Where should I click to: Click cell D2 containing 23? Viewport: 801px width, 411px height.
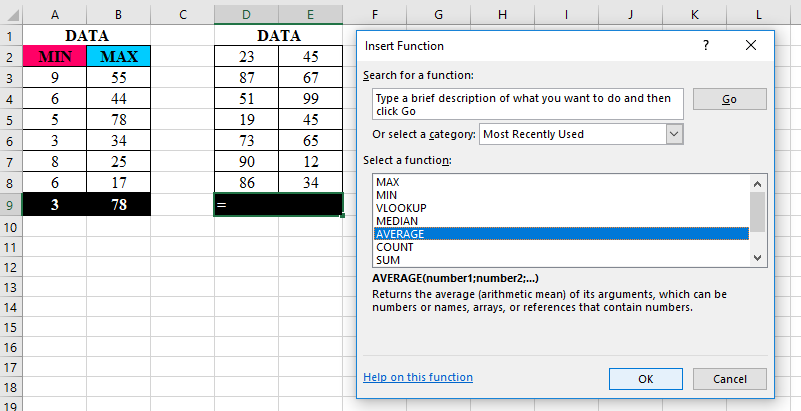(246, 56)
